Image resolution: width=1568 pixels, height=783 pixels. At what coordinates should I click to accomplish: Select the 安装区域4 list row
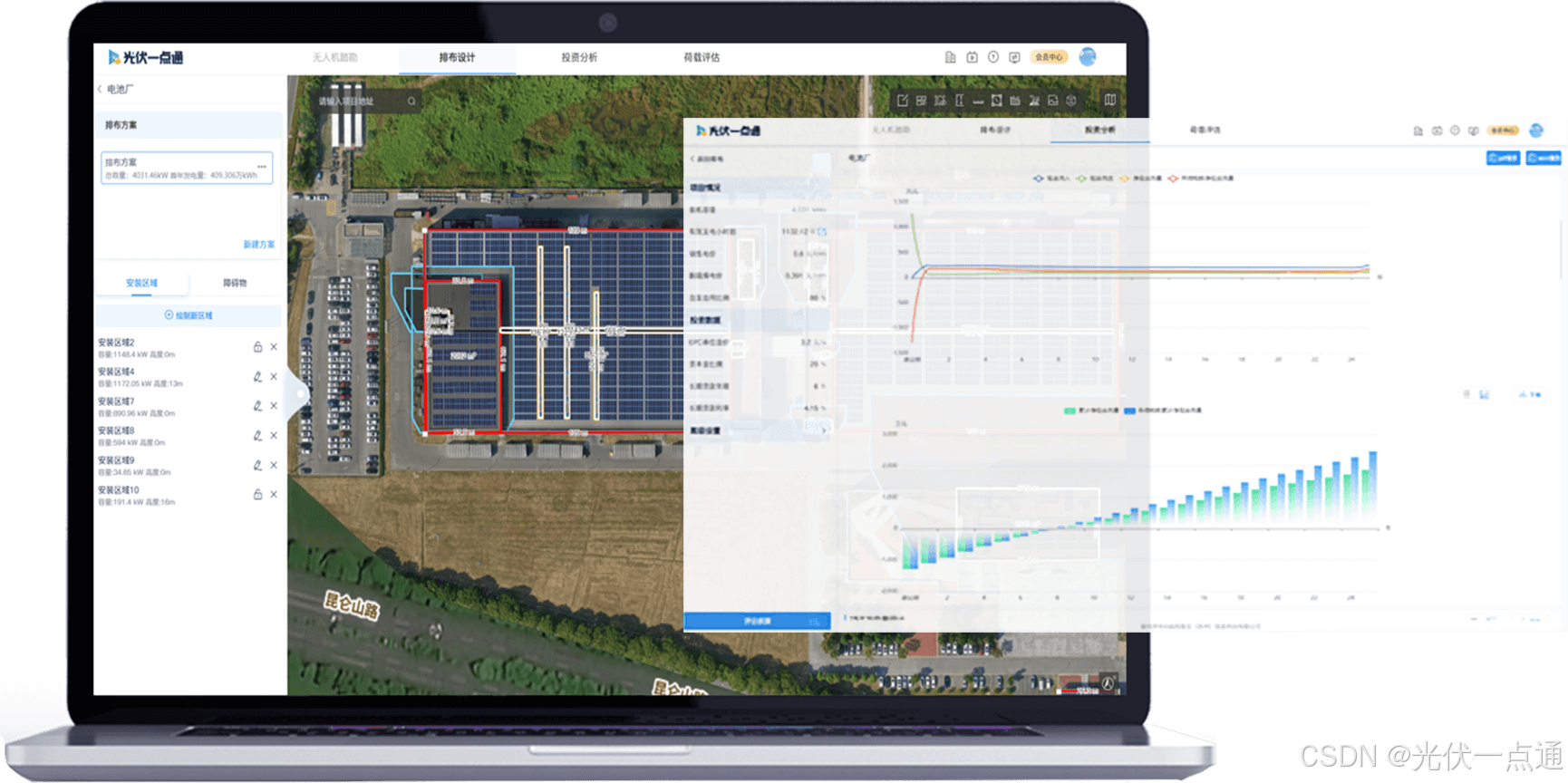click(x=189, y=377)
